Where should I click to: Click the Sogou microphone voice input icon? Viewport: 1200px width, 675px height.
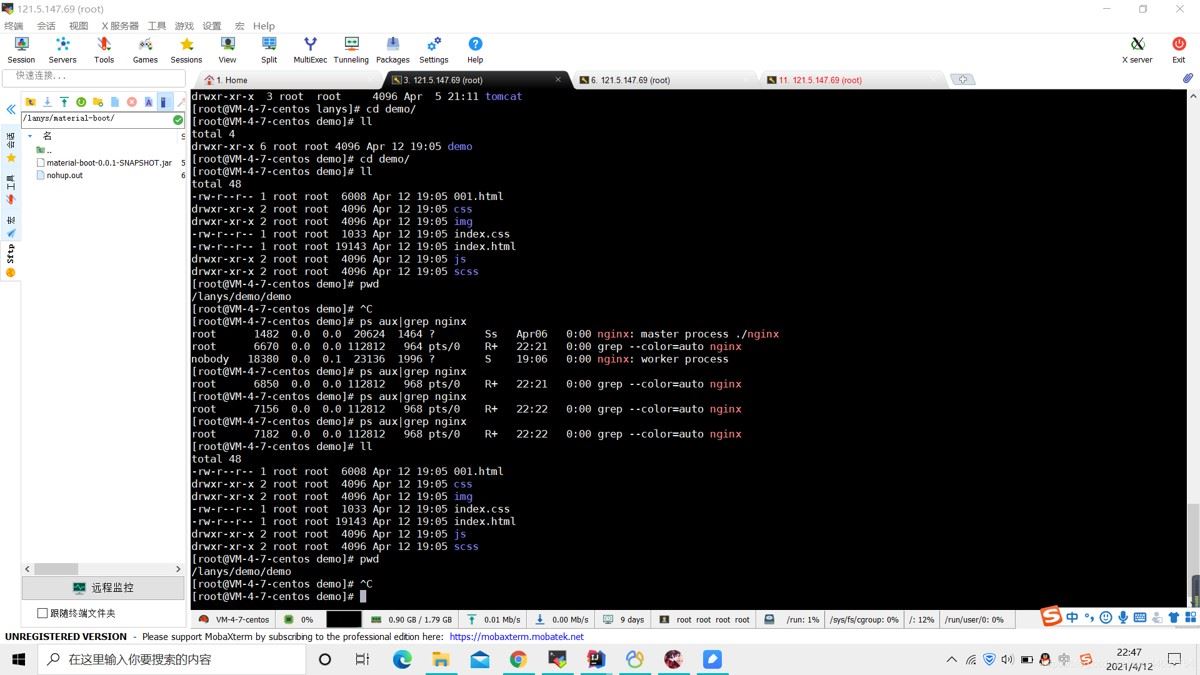[1123, 618]
